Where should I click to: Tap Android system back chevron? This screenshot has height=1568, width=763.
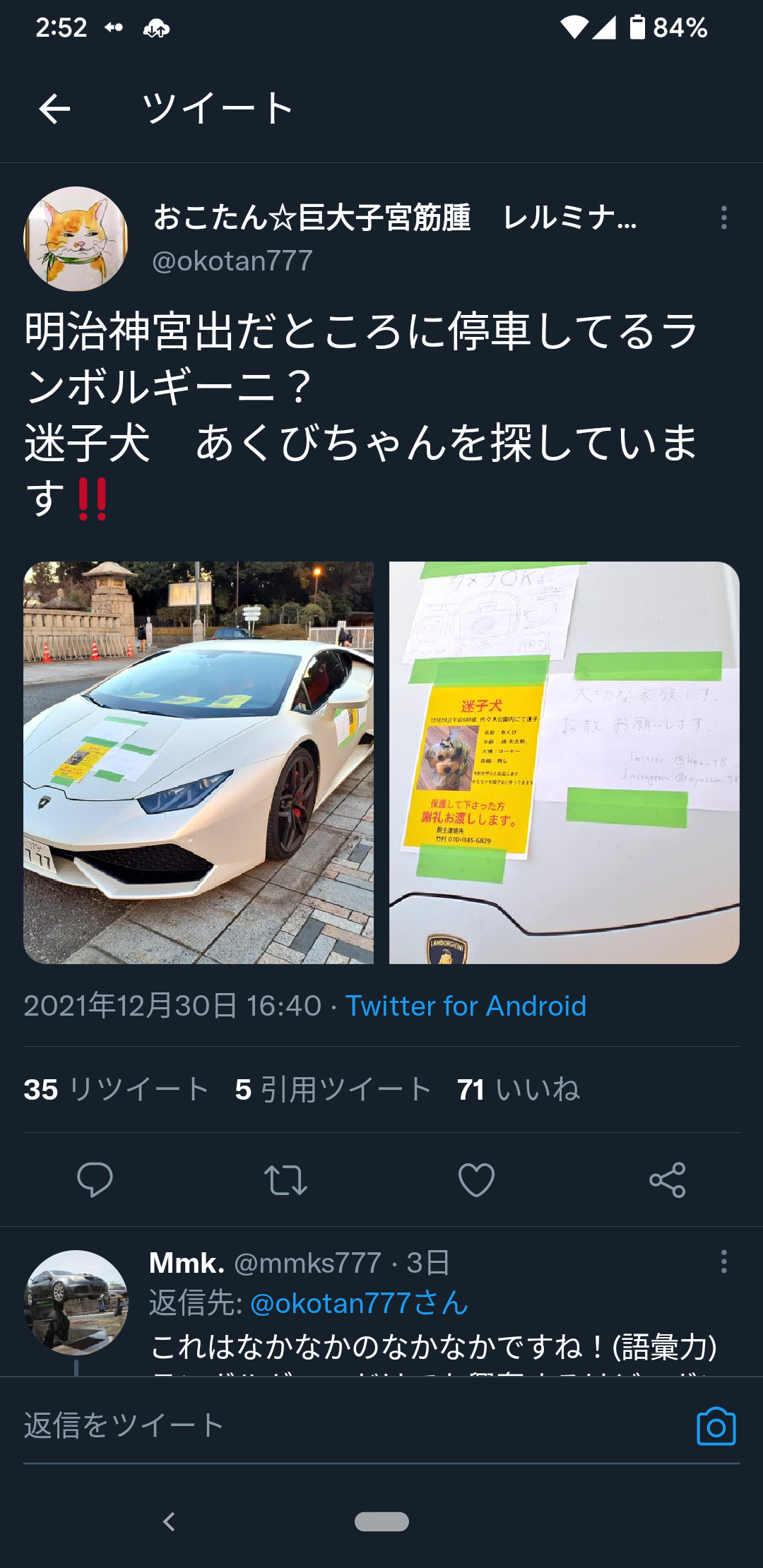click(x=169, y=1521)
